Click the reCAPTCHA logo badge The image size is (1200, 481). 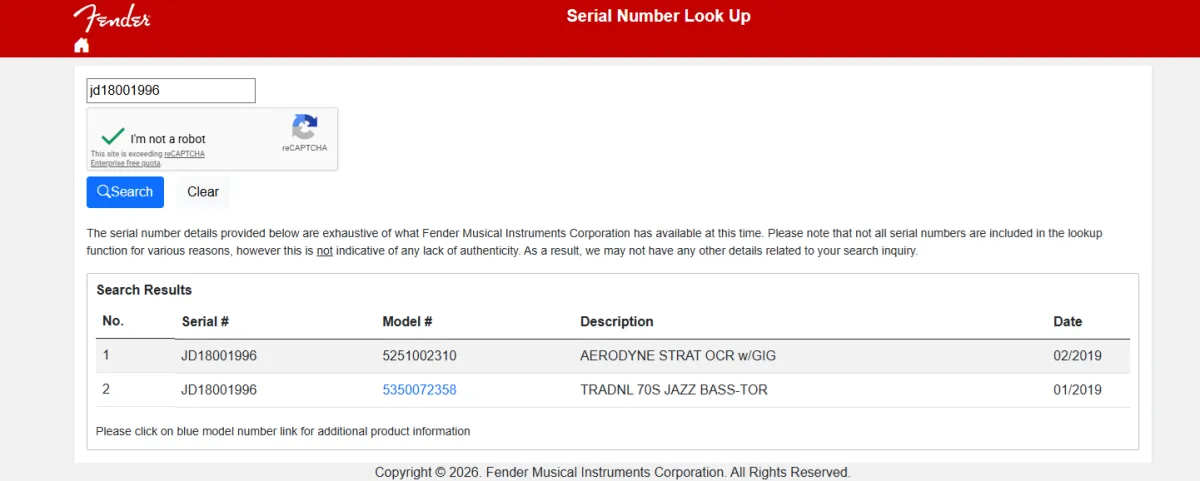click(x=304, y=133)
